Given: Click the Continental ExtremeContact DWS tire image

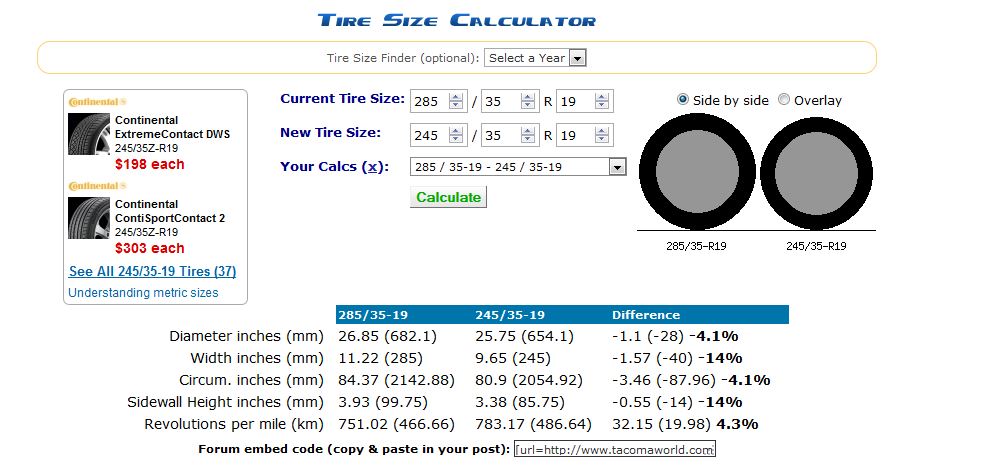Looking at the screenshot, I should [x=89, y=134].
